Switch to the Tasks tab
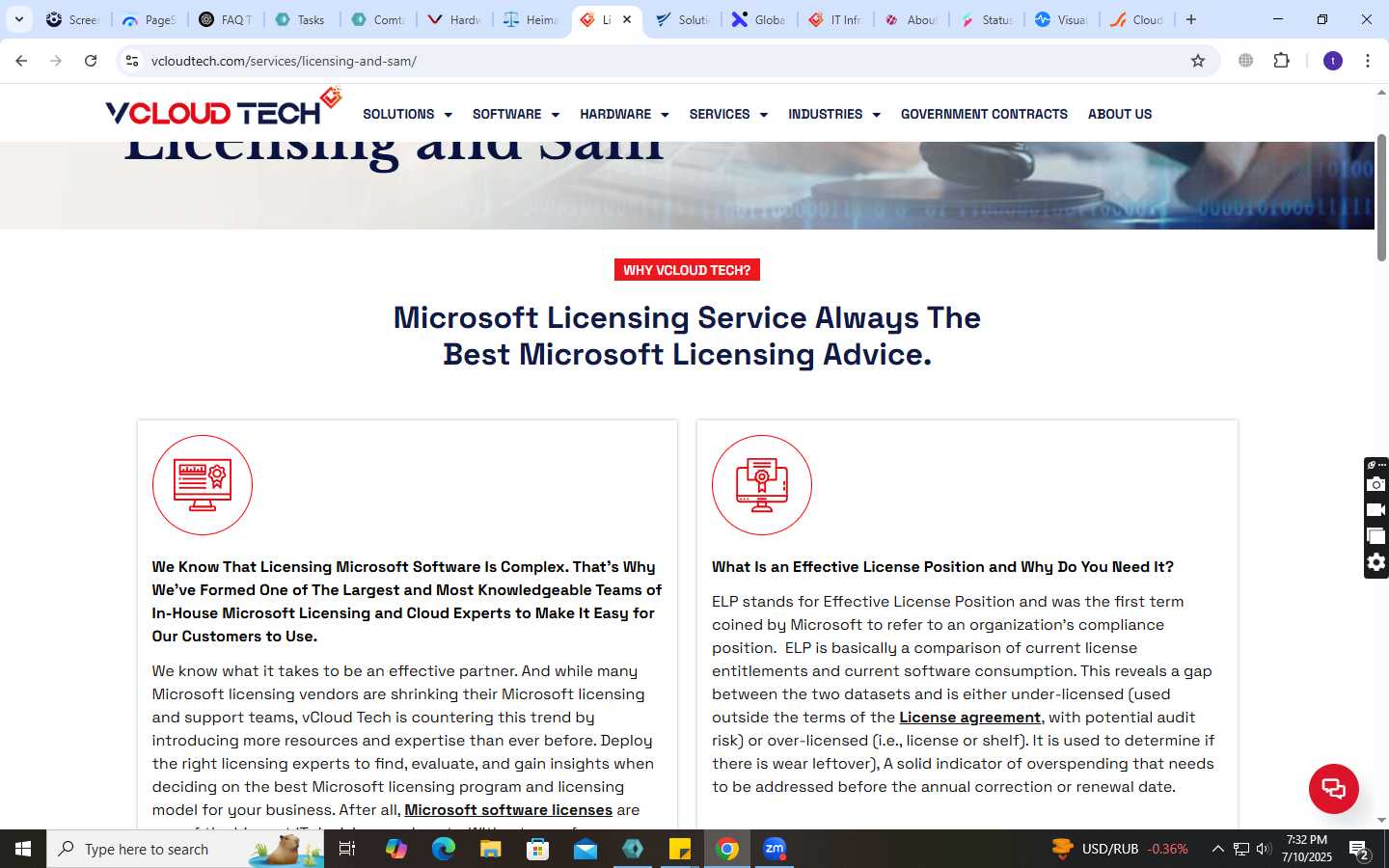Screen dimensions: 1389x868 (x=301, y=19)
